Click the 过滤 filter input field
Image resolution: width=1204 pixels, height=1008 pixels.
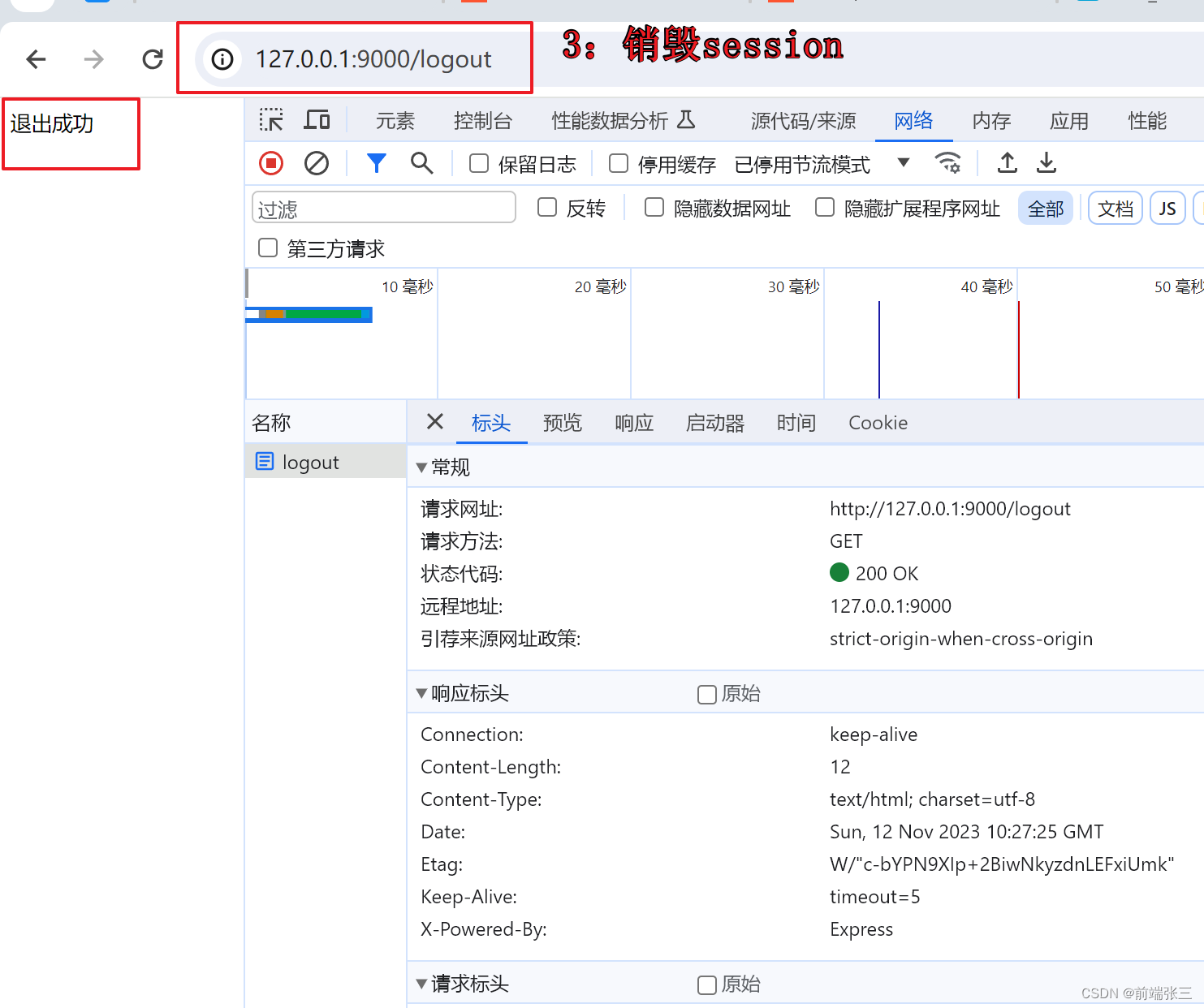pos(384,208)
